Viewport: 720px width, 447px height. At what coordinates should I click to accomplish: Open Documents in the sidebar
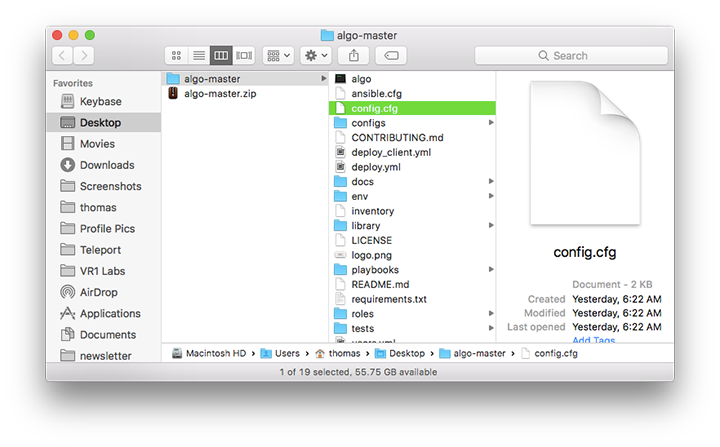point(104,334)
